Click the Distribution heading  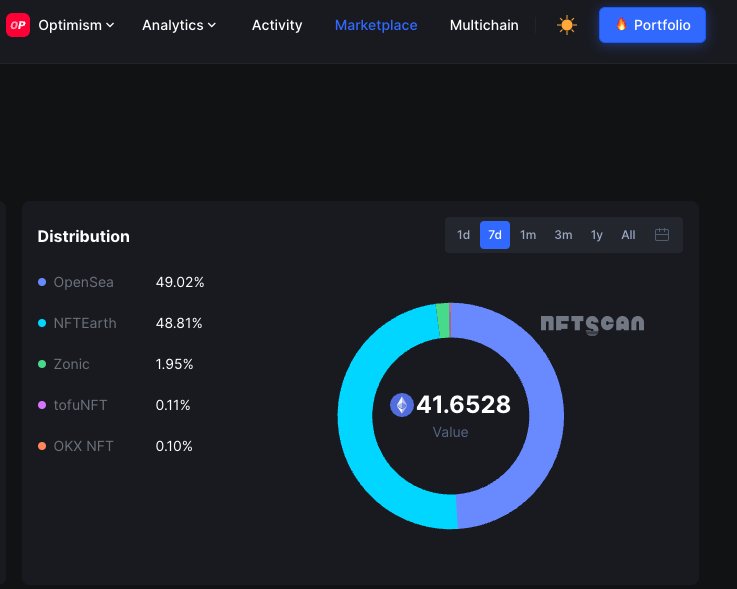[84, 236]
